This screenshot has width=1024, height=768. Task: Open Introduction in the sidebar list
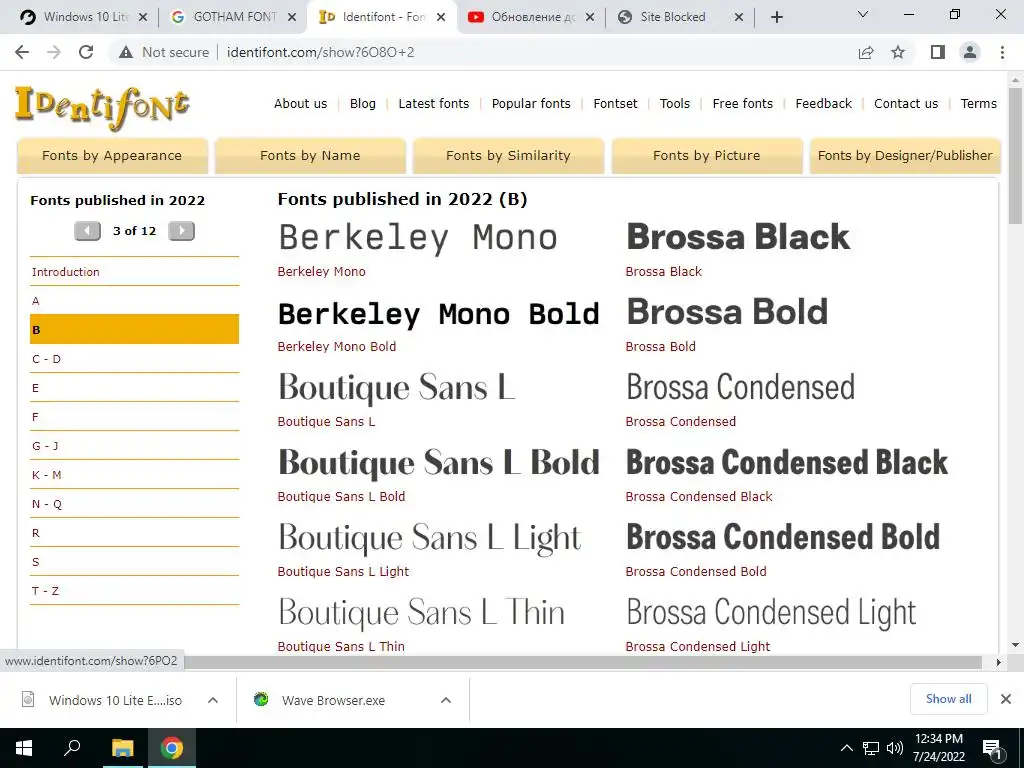click(x=135, y=272)
